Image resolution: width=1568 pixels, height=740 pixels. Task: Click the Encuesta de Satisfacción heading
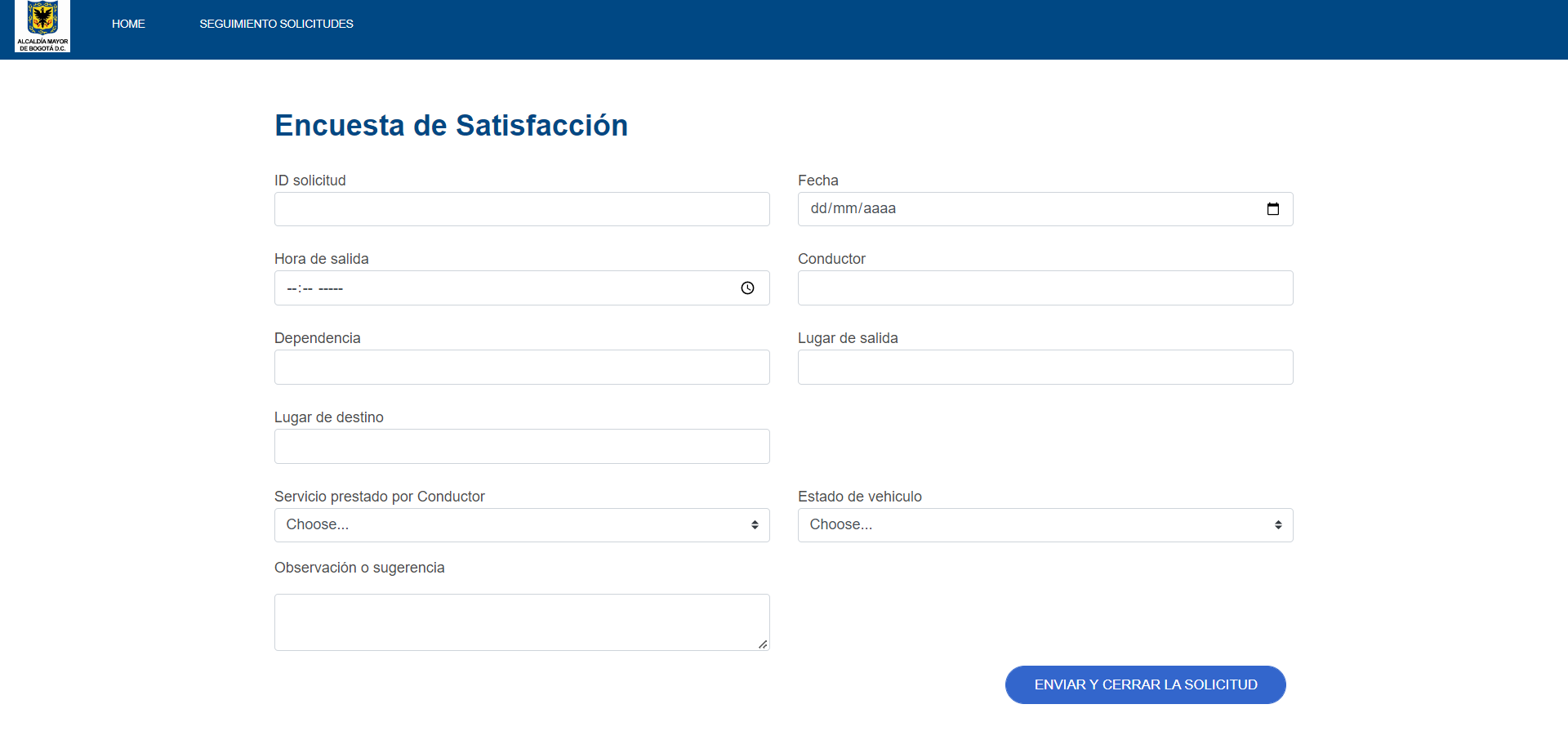point(451,126)
